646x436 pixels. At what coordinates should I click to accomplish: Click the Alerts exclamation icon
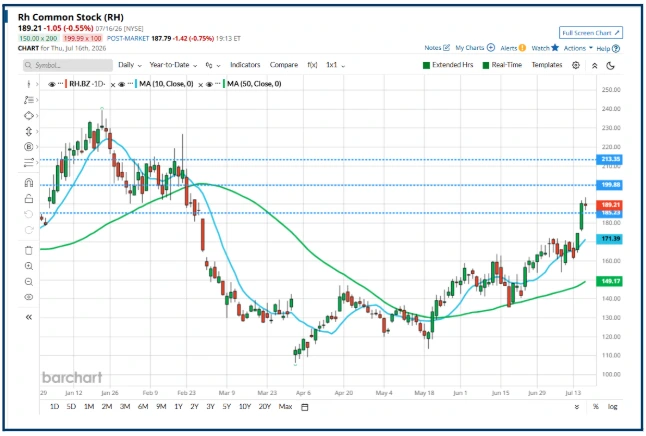522,48
